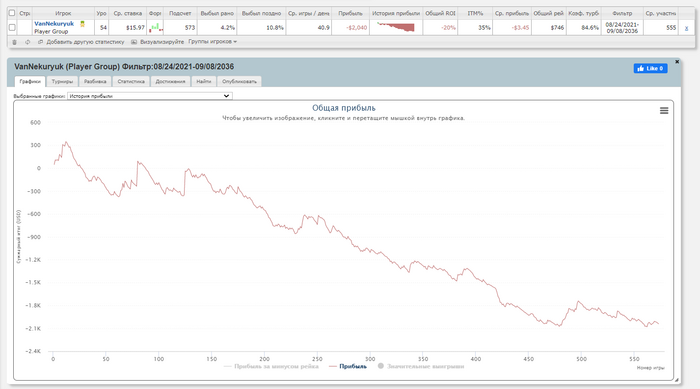Screen dimensions: 700x389
Task: Toggle Прибыль за минусом рейка legend
Action: click(x=271, y=366)
